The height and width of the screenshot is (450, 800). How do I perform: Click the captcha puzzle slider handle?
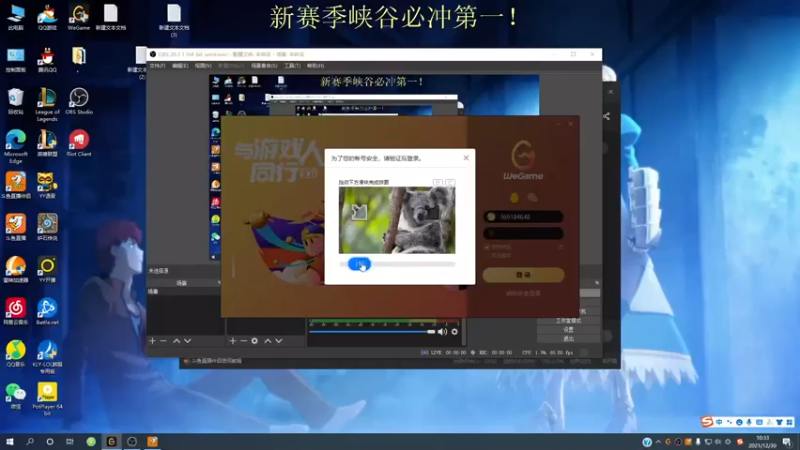click(359, 264)
